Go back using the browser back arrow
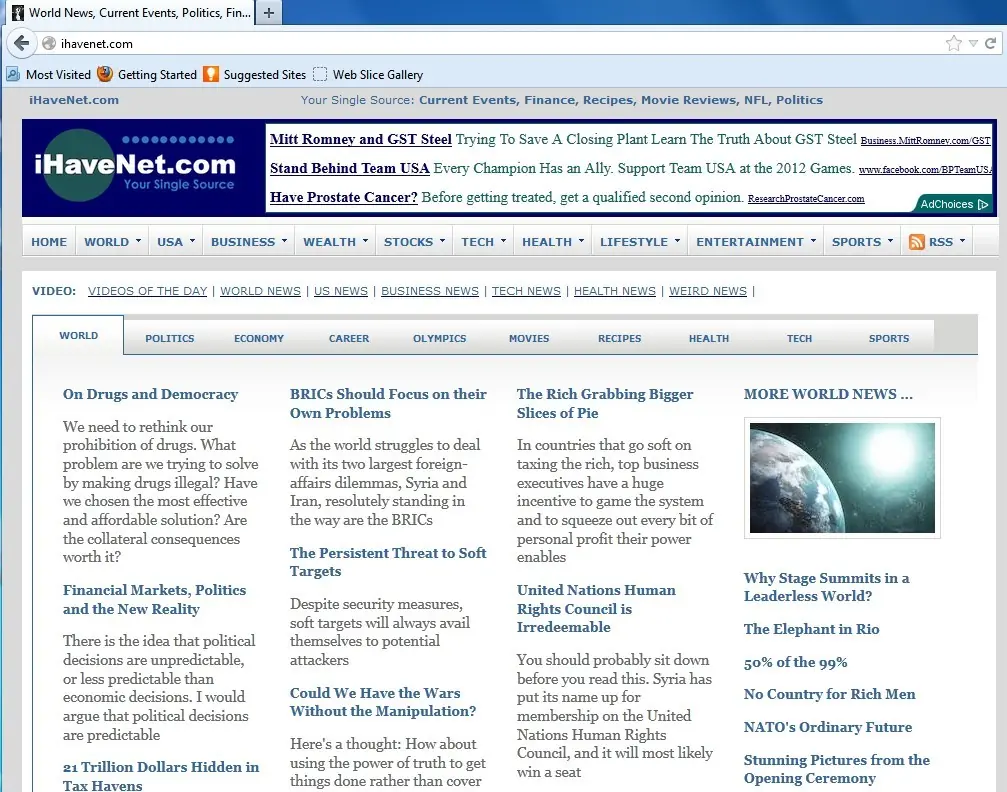 21,43
